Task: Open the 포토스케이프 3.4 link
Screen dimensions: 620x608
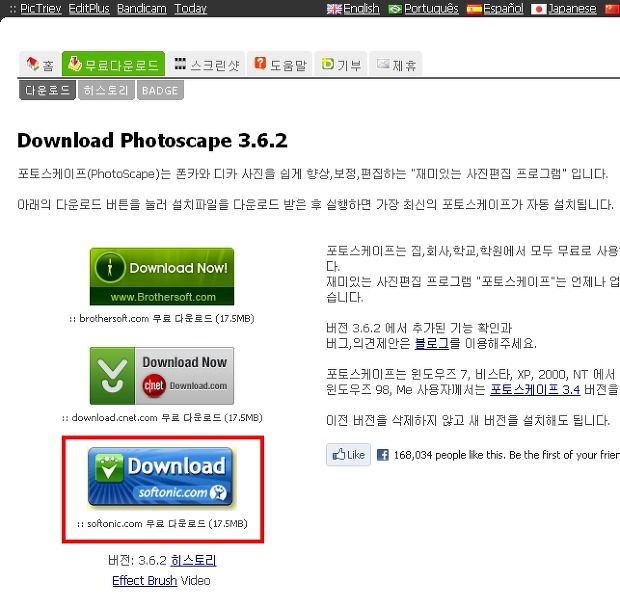Action: [x=535, y=390]
